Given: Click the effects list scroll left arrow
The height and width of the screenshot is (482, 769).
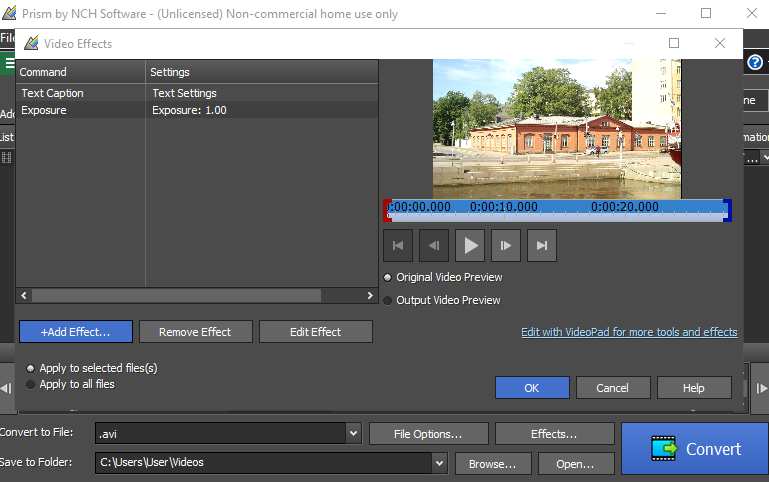Looking at the screenshot, I should [24, 295].
